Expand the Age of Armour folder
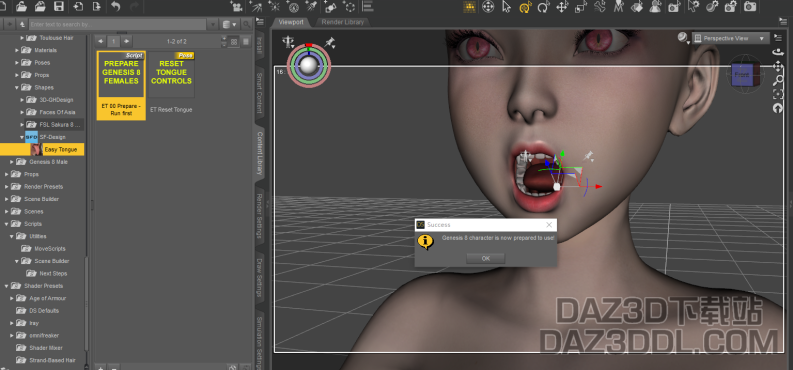 click(x=12, y=298)
